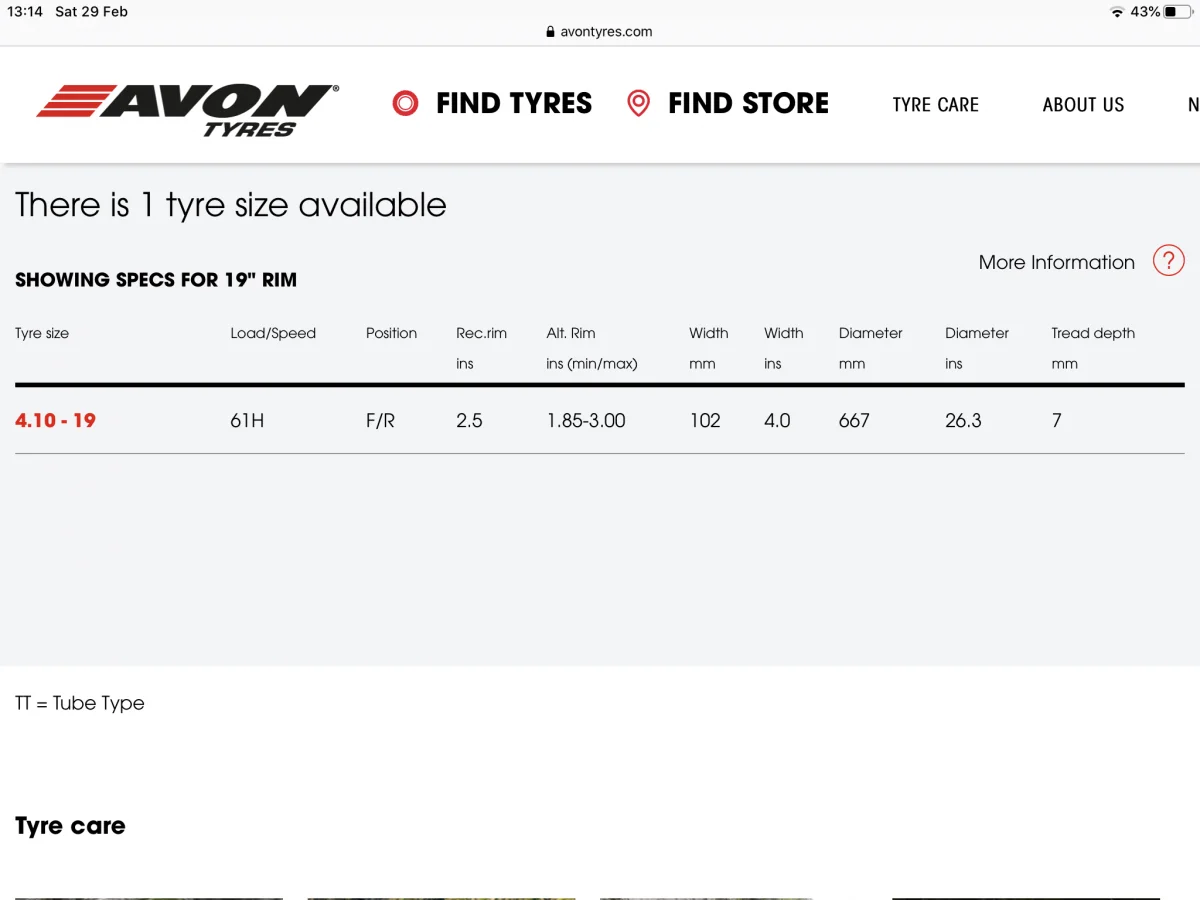This screenshot has width=1200, height=900.
Task: Click the red tyre icon beside Find Tyres
Action: coord(405,103)
